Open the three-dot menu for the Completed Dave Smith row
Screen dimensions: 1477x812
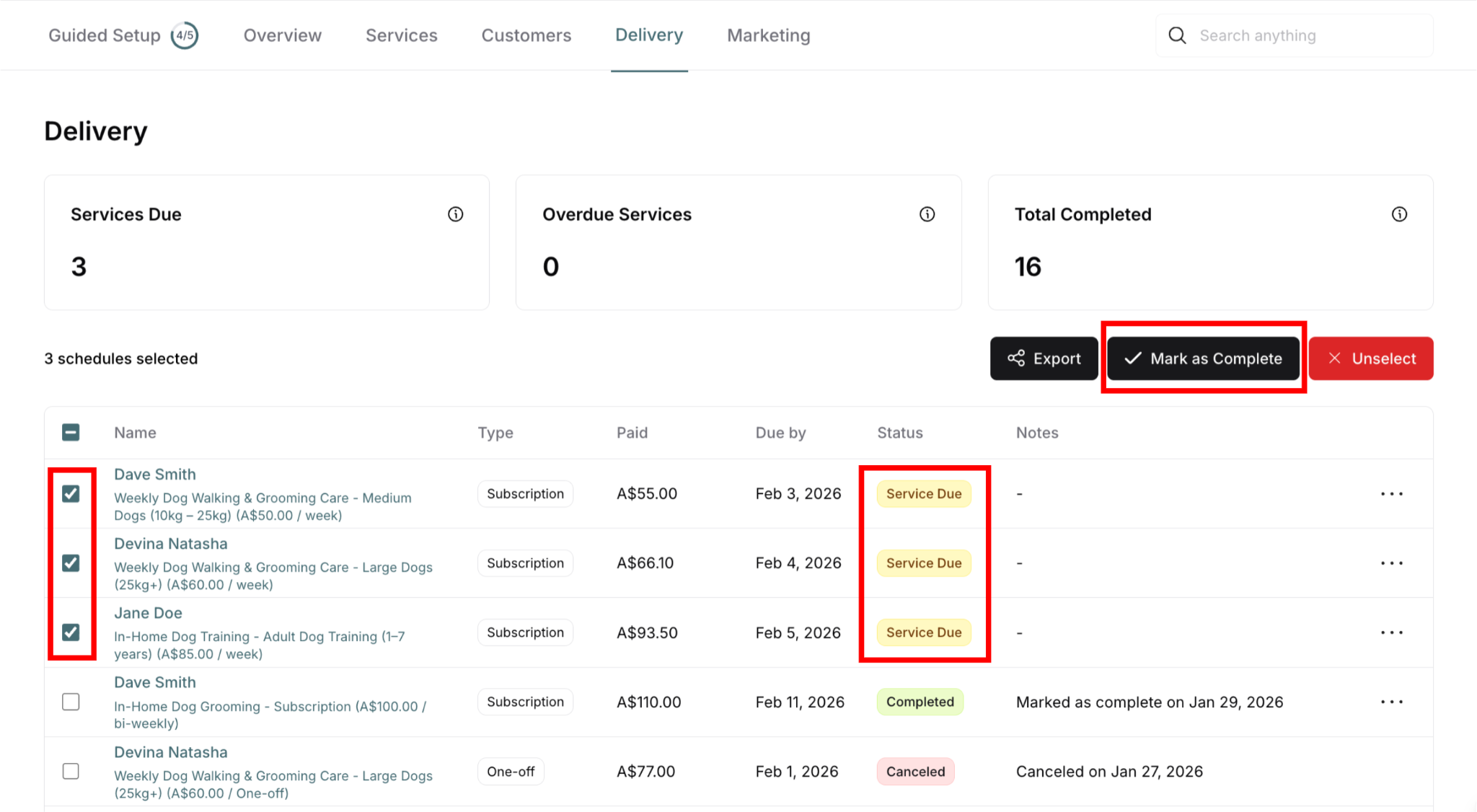[x=1391, y=702]
